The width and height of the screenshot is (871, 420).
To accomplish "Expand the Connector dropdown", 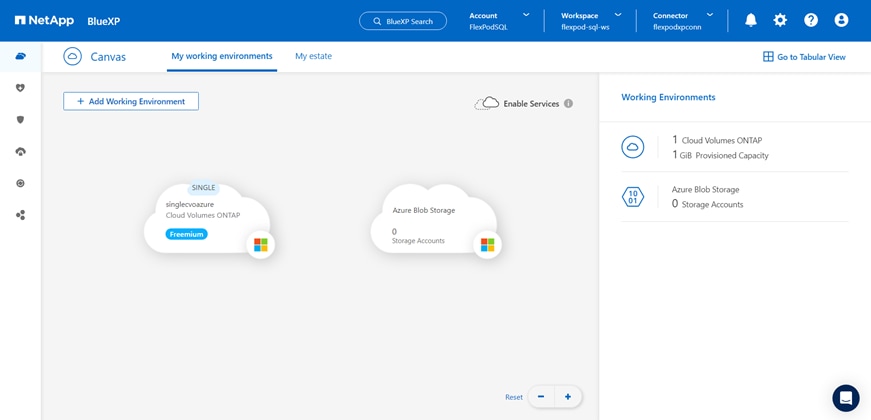I will pyautogui.click(x=709, y=15).
